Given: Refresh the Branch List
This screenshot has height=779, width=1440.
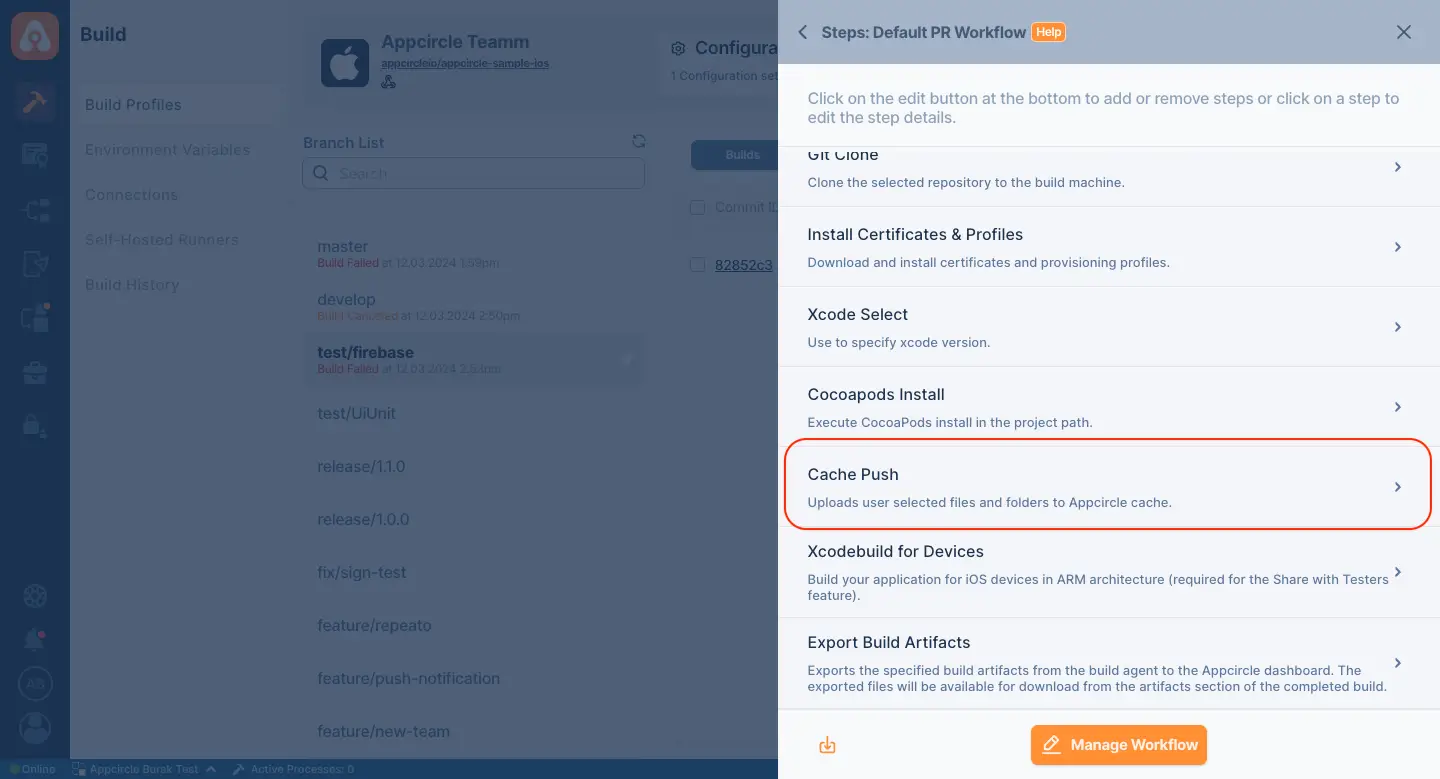Looking at the screenshot, I should click(639, 142).
